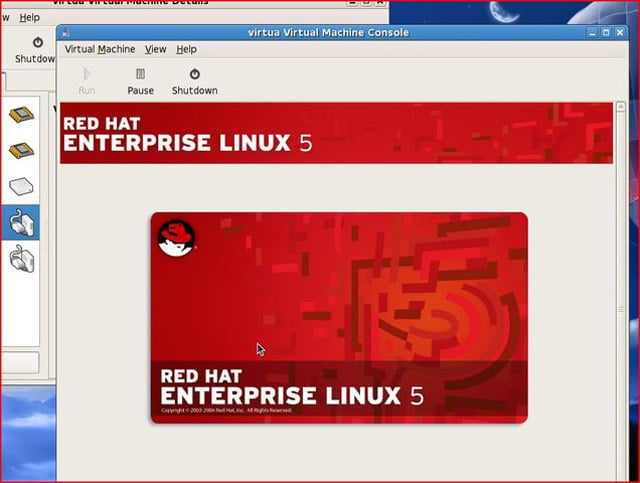The height and width of the screenshot is (483, 640).
Task: Close the Virtual Machine Console window
Action: [620, 33]
